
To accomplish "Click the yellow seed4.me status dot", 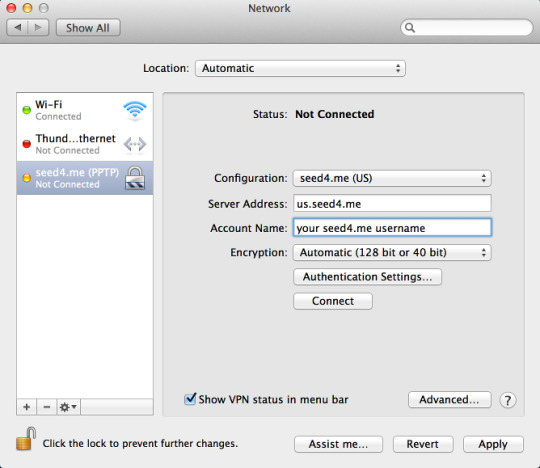I will tap(27, 178).
